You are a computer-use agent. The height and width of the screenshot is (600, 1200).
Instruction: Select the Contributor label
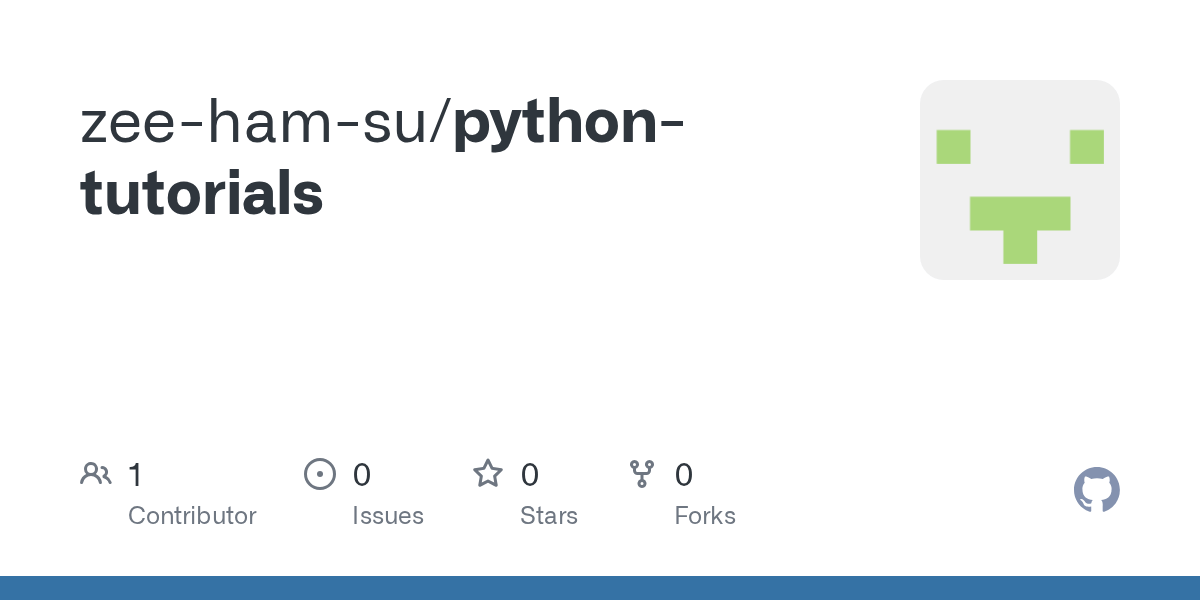192,516
